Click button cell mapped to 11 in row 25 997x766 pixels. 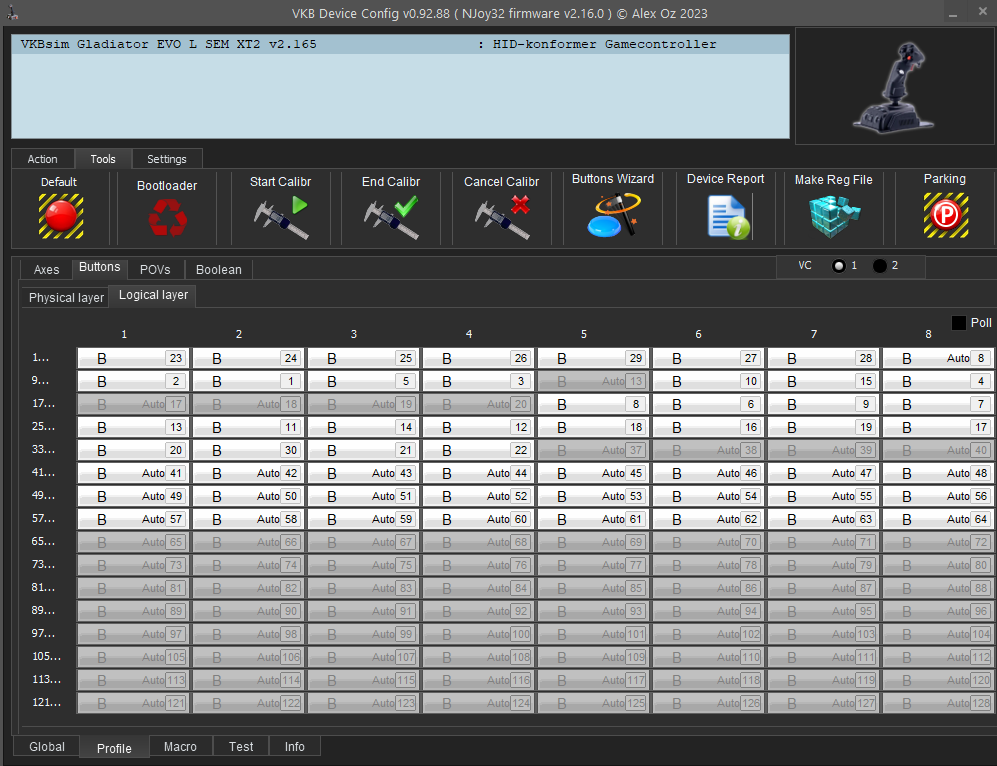[x=249, y=427]
